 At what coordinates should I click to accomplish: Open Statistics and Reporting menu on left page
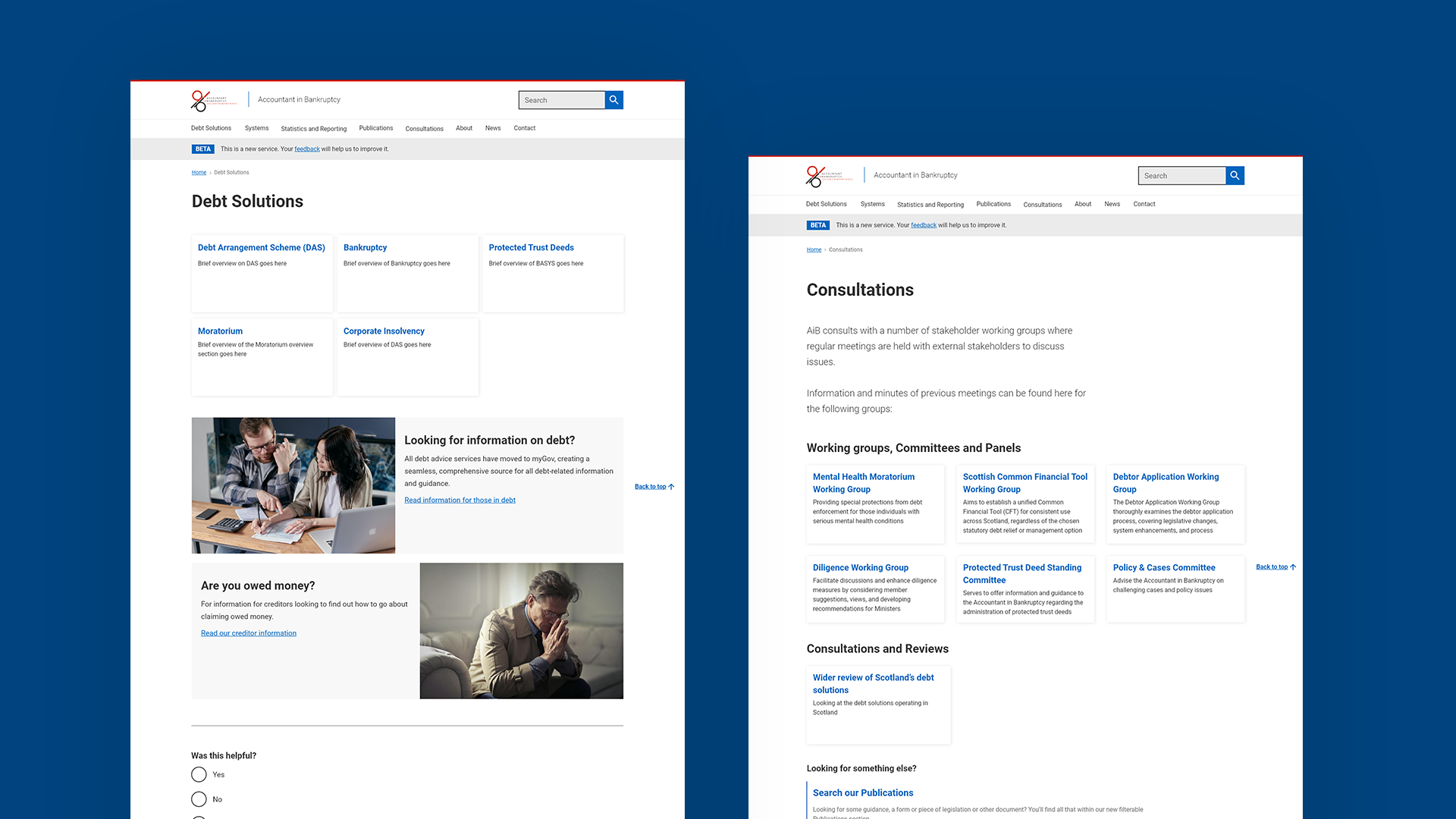pyautogui.click(x=313, y=129)
